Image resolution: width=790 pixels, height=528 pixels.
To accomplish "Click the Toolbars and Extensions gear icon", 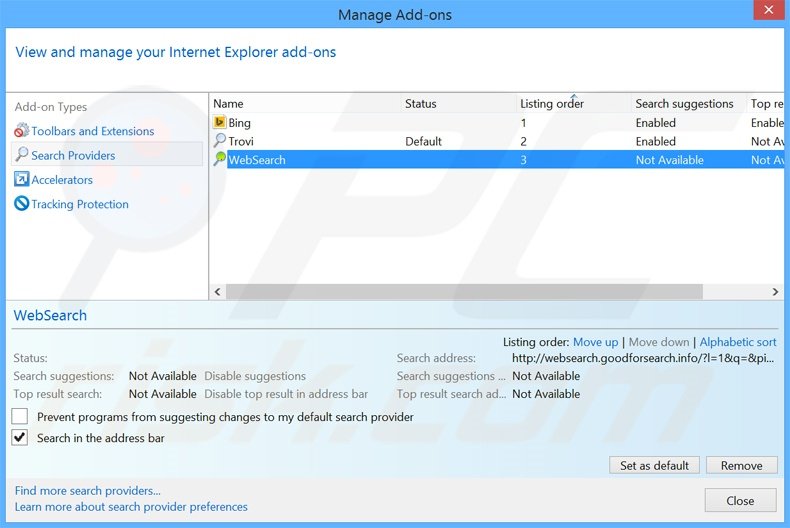I will pos(22,130).
